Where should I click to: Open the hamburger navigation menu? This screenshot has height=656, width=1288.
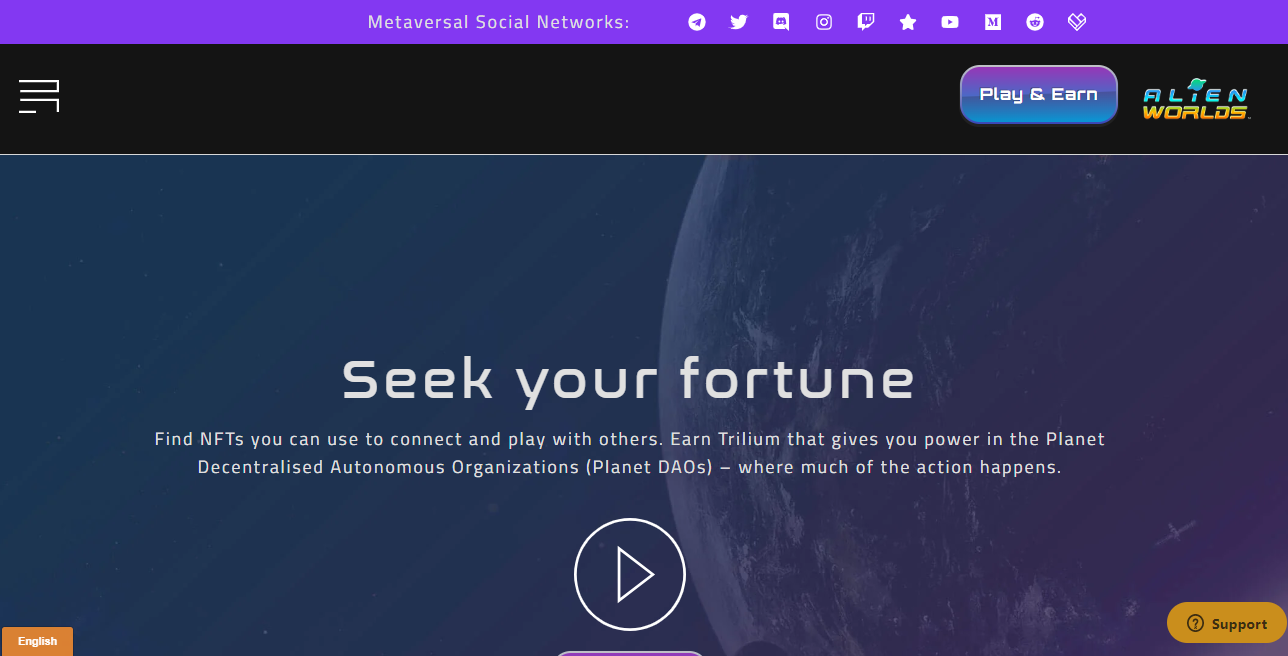pyautogui.click(x=39, y=96)
